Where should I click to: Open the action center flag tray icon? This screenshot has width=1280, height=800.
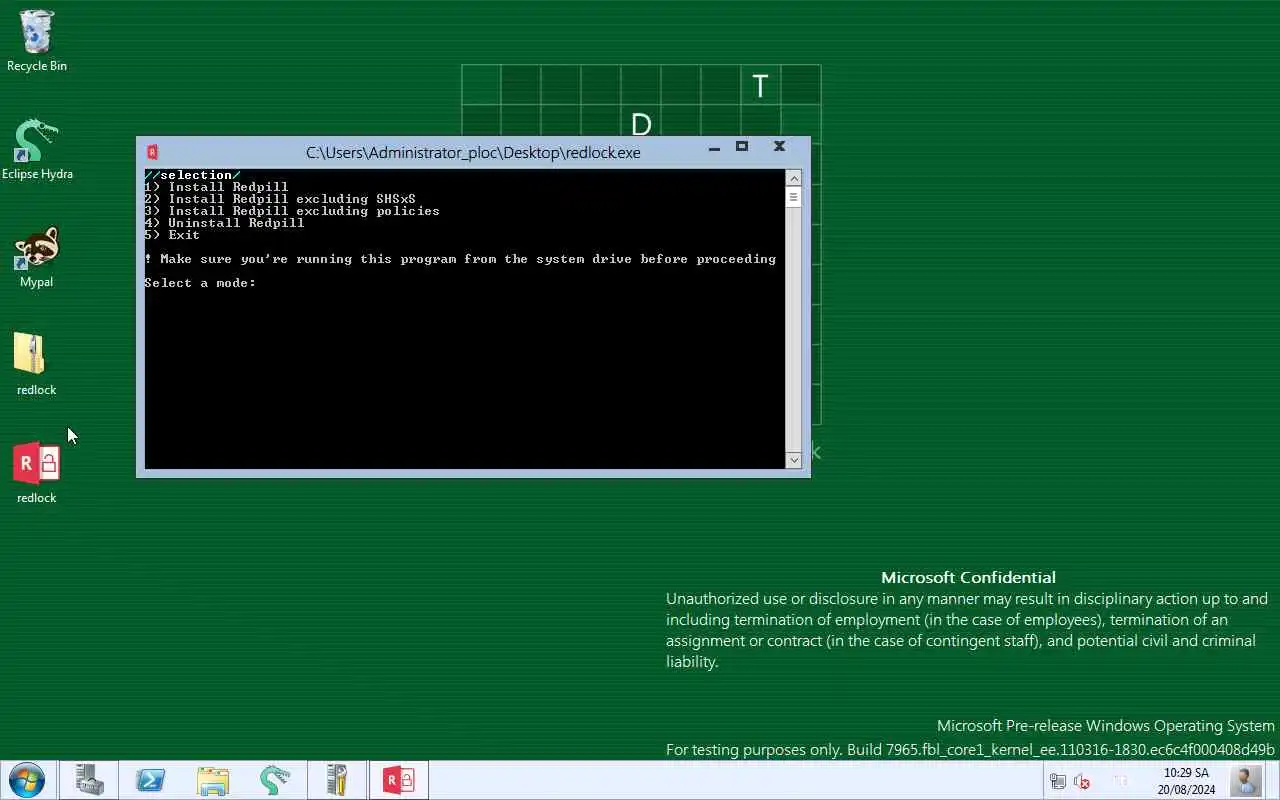(1121, 781)
